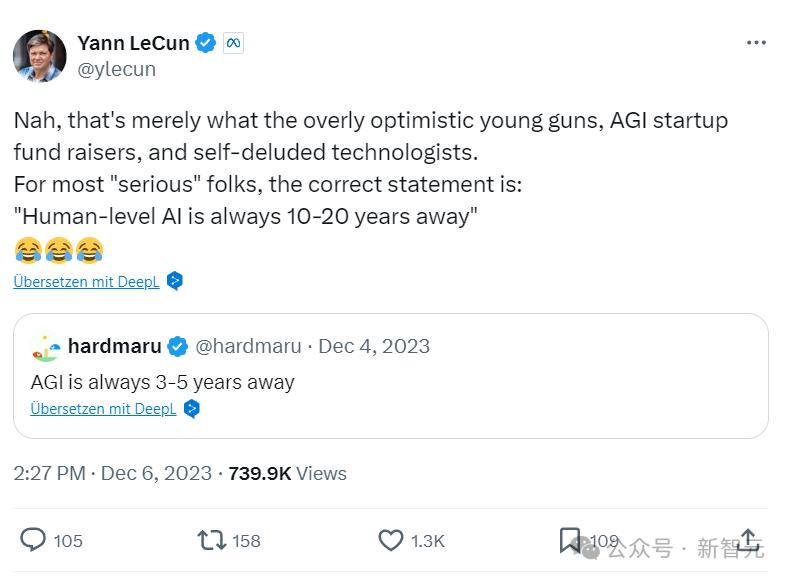Open hardmaru's profile name in the quoted tweet
Screen dimensions: 790x580
point(114,346)
